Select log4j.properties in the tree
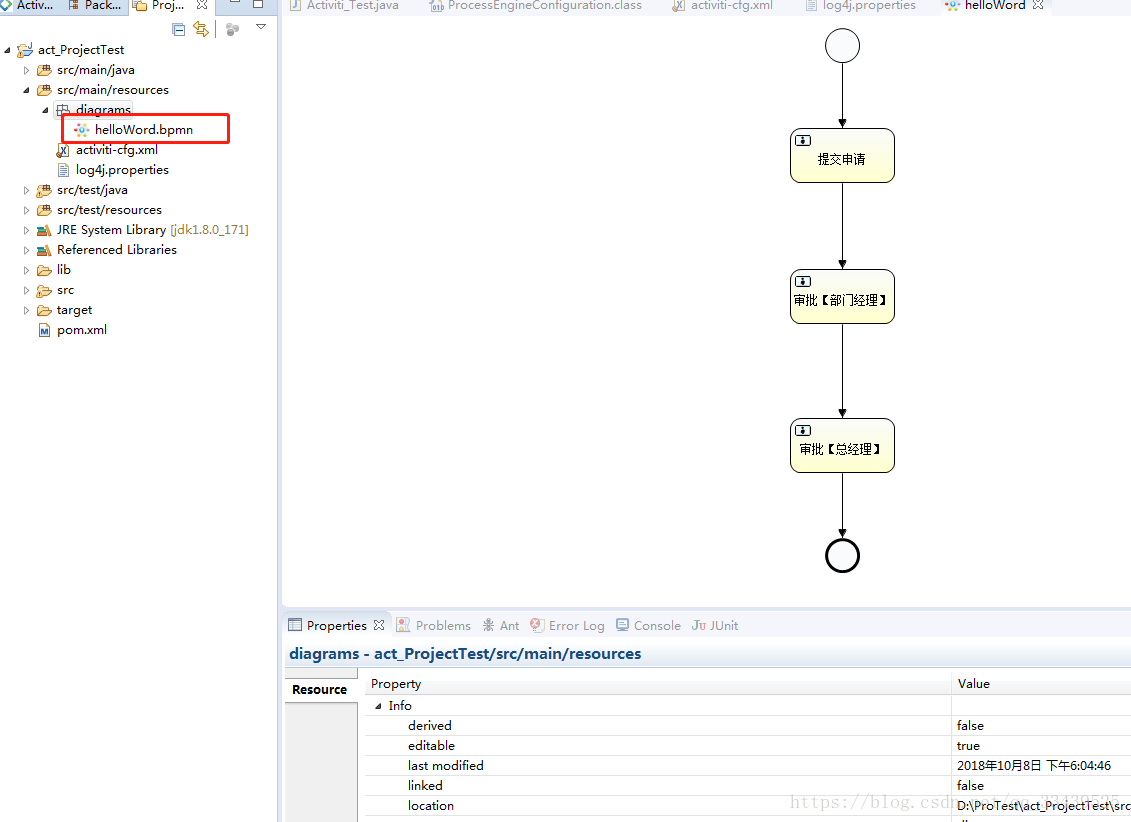This screenshot has width=1131, height=822. coord(122,170)
